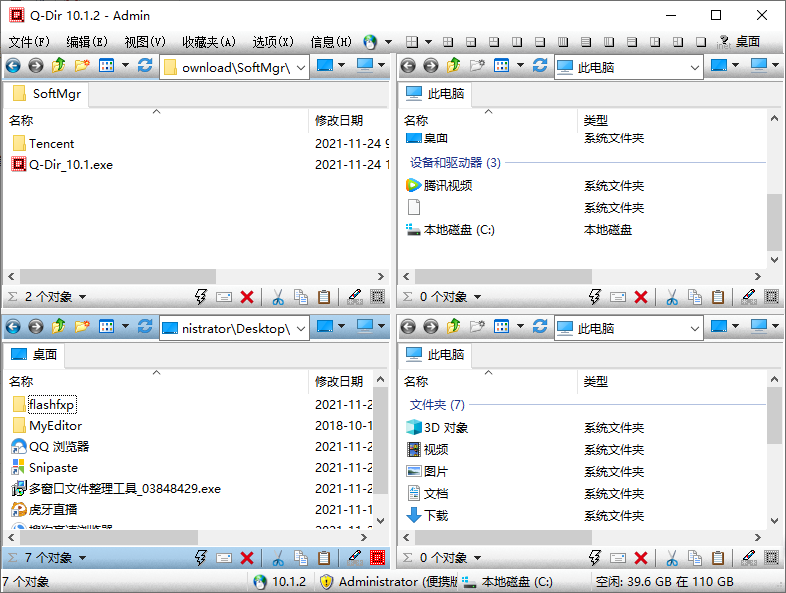
Task: Collapse the 设备和驱动器 (3) group
Action: [x=455, y=162]
